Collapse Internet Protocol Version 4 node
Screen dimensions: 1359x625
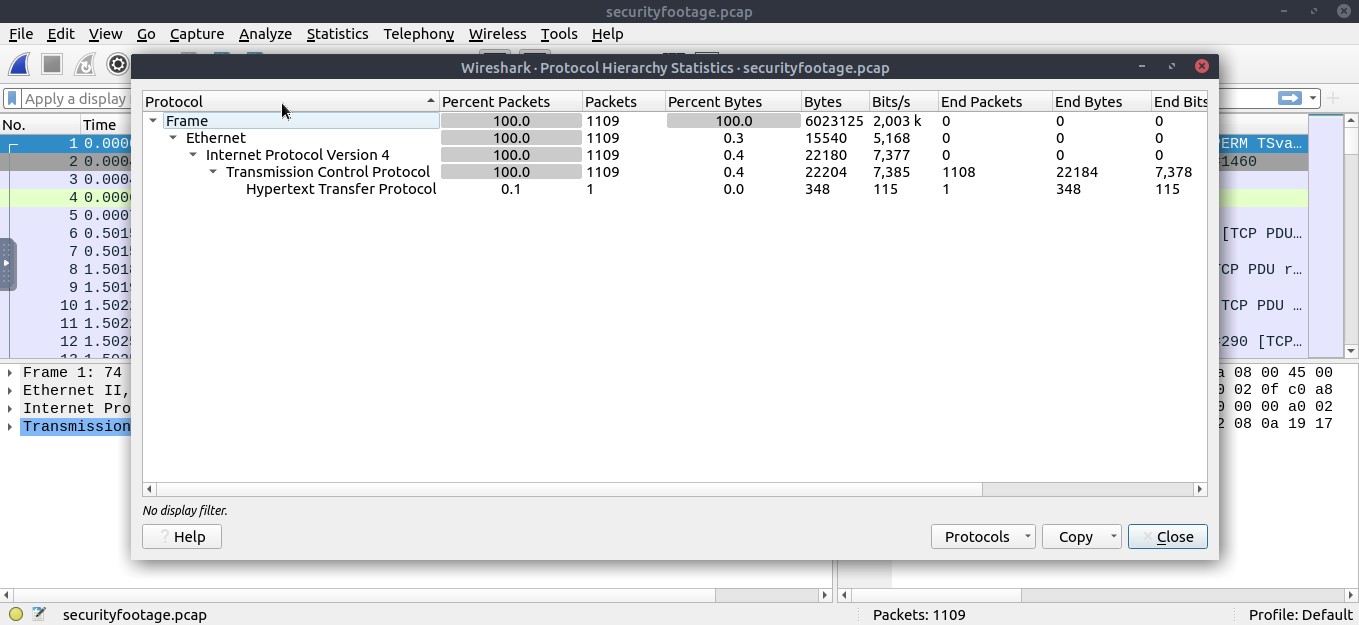click(193, 155)
